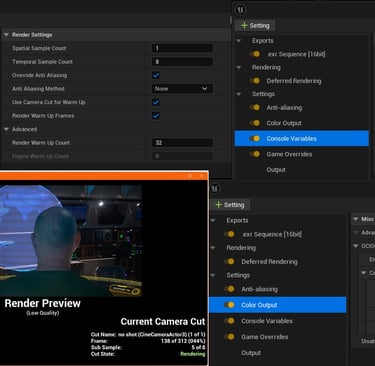The image size is (375, 366).
Task: Toggle Deferred Rendering switch in upper panel
Action: tap(255, 81)
